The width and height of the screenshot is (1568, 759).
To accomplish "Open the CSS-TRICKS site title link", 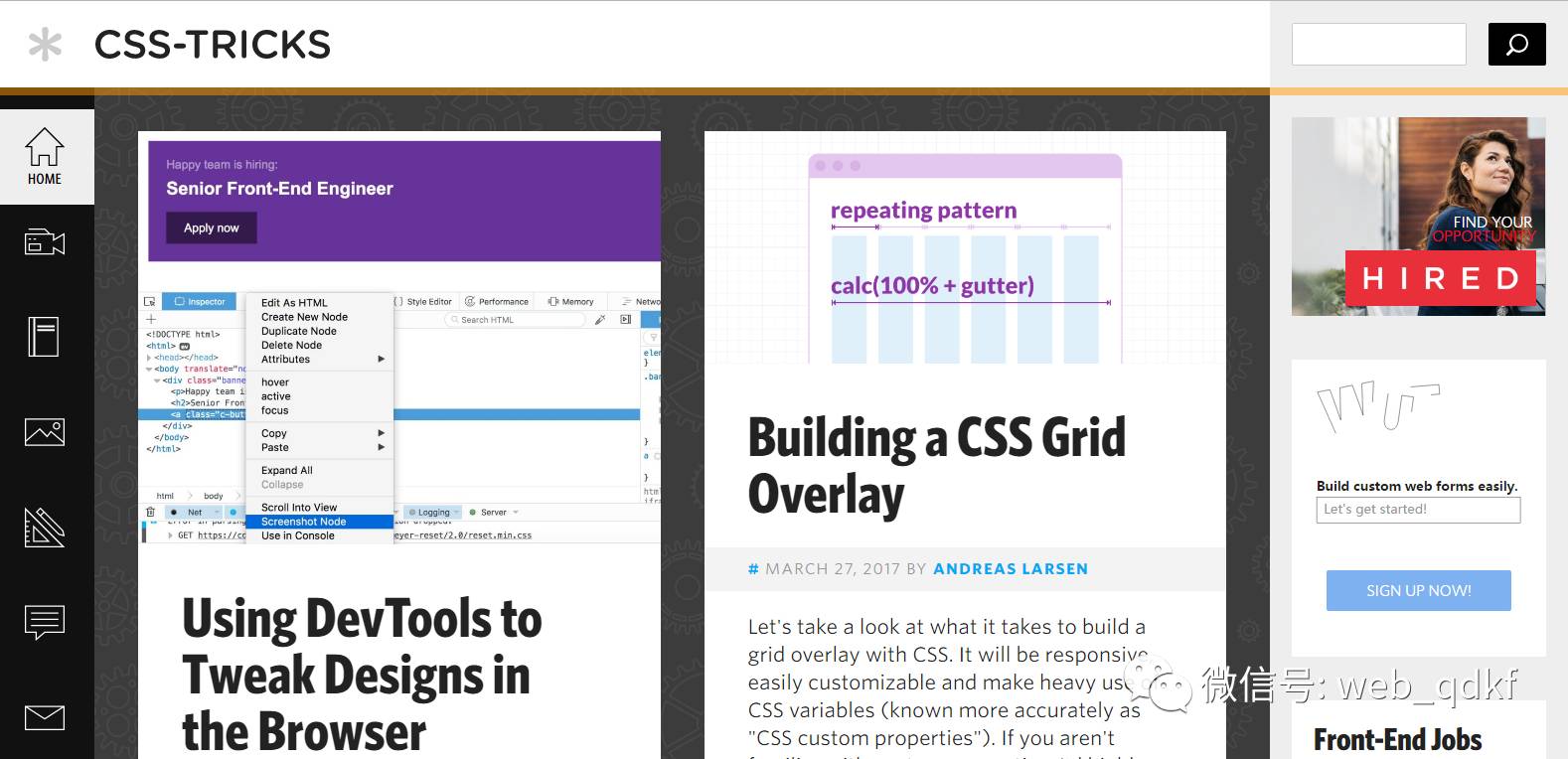I will (x=213, y=45).
